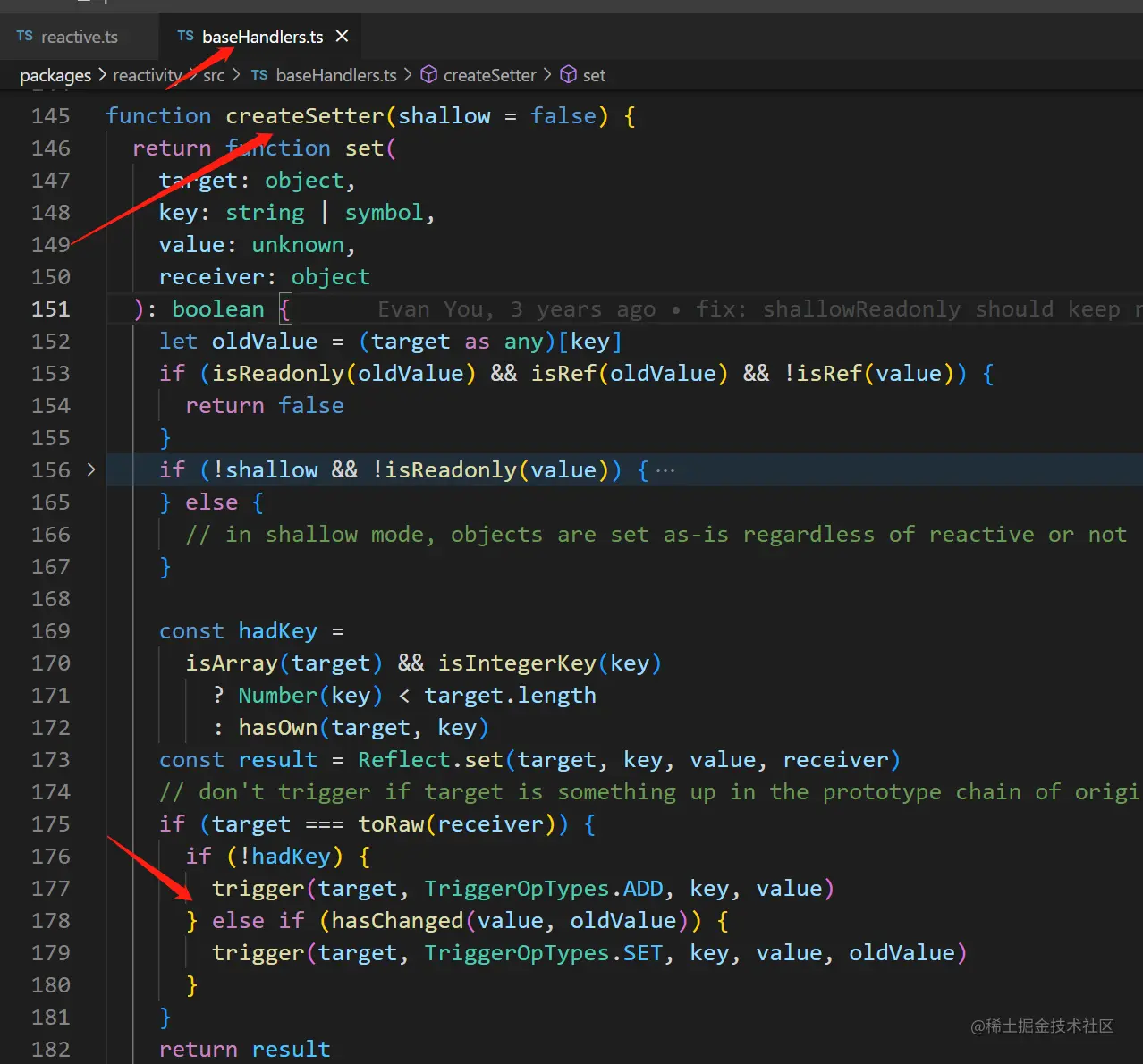Screen dimensions: 1143x1064
Task: Click 'return result' on line 182
Action: pyautogui.click(x=245, y=1050)
